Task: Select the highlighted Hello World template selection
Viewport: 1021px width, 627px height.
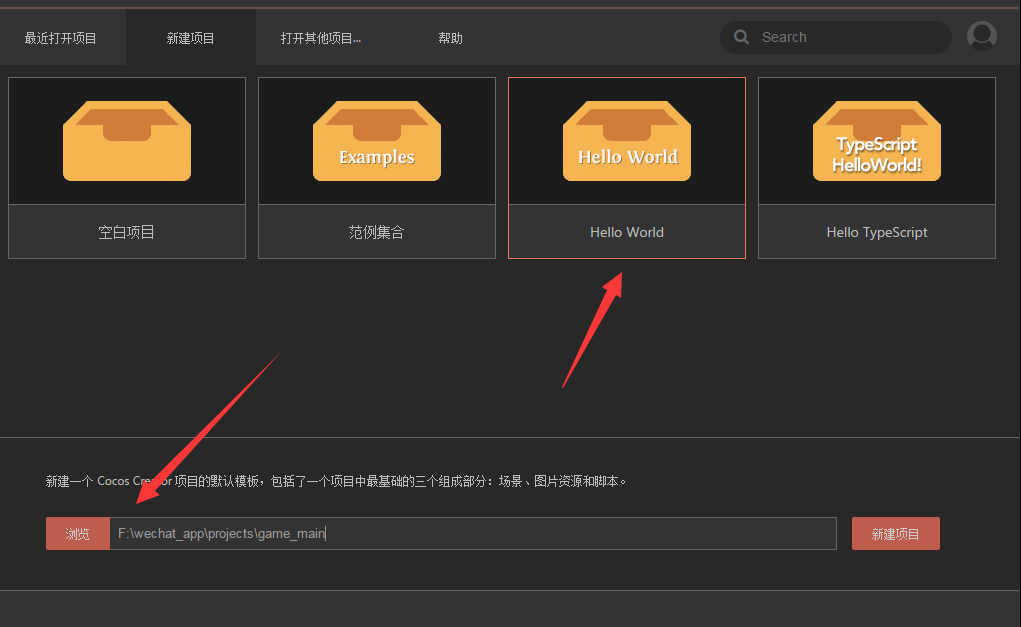Action: [x=627, y=168]
